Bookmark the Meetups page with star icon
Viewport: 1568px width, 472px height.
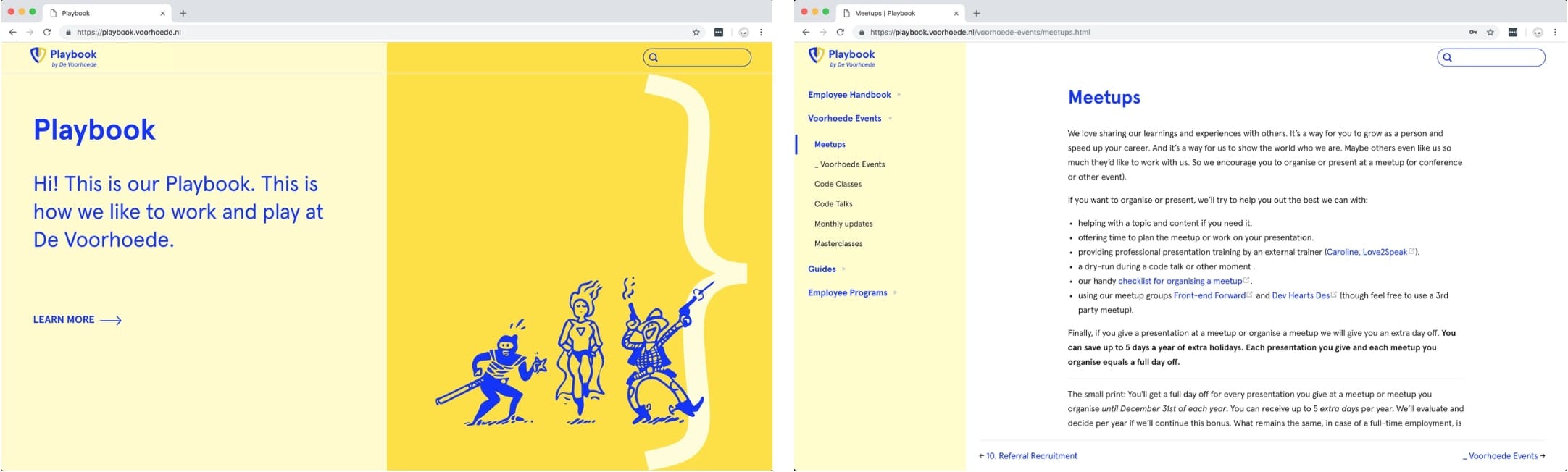coord(1490,32)
